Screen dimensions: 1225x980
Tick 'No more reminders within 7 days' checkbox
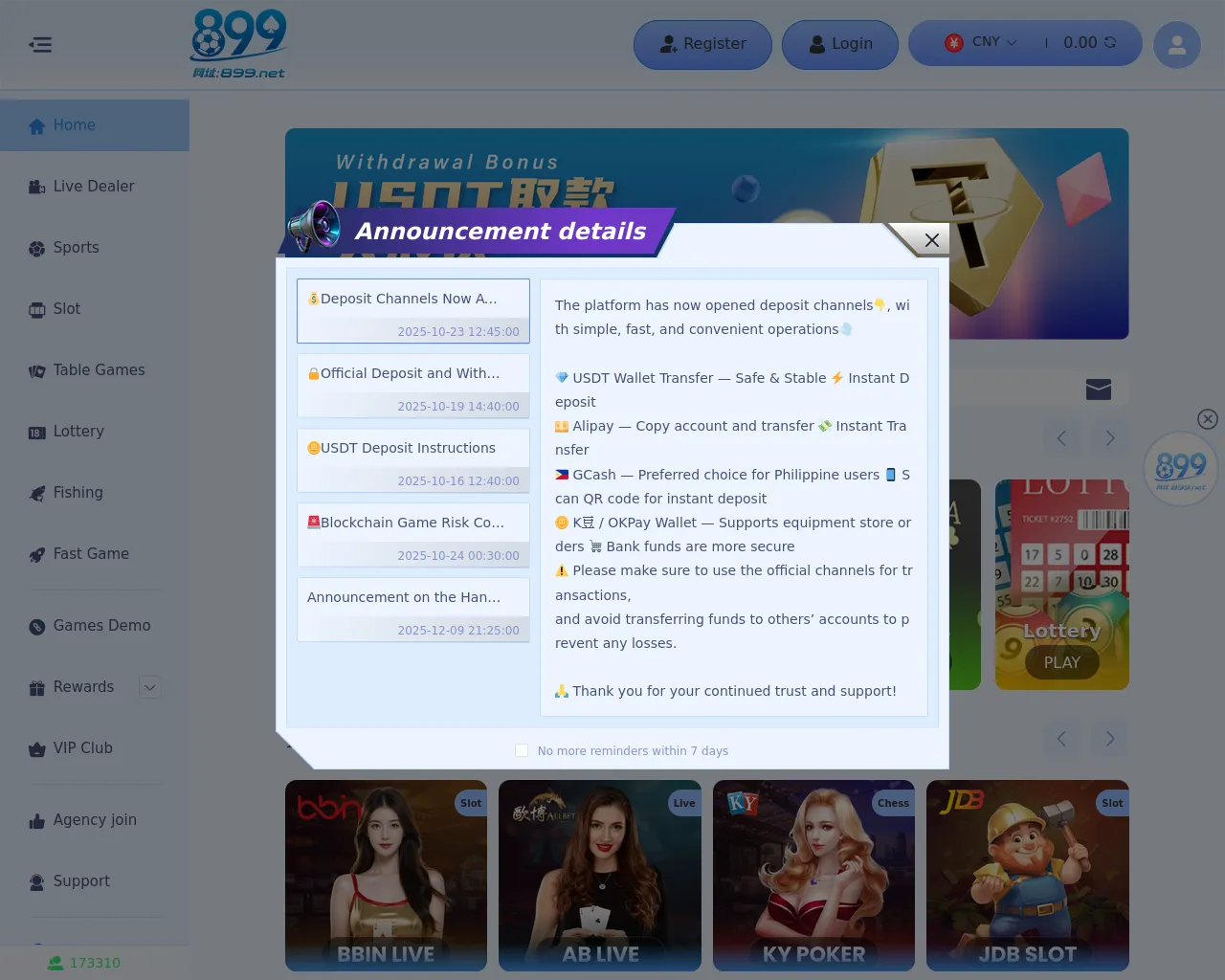[522, 750]
